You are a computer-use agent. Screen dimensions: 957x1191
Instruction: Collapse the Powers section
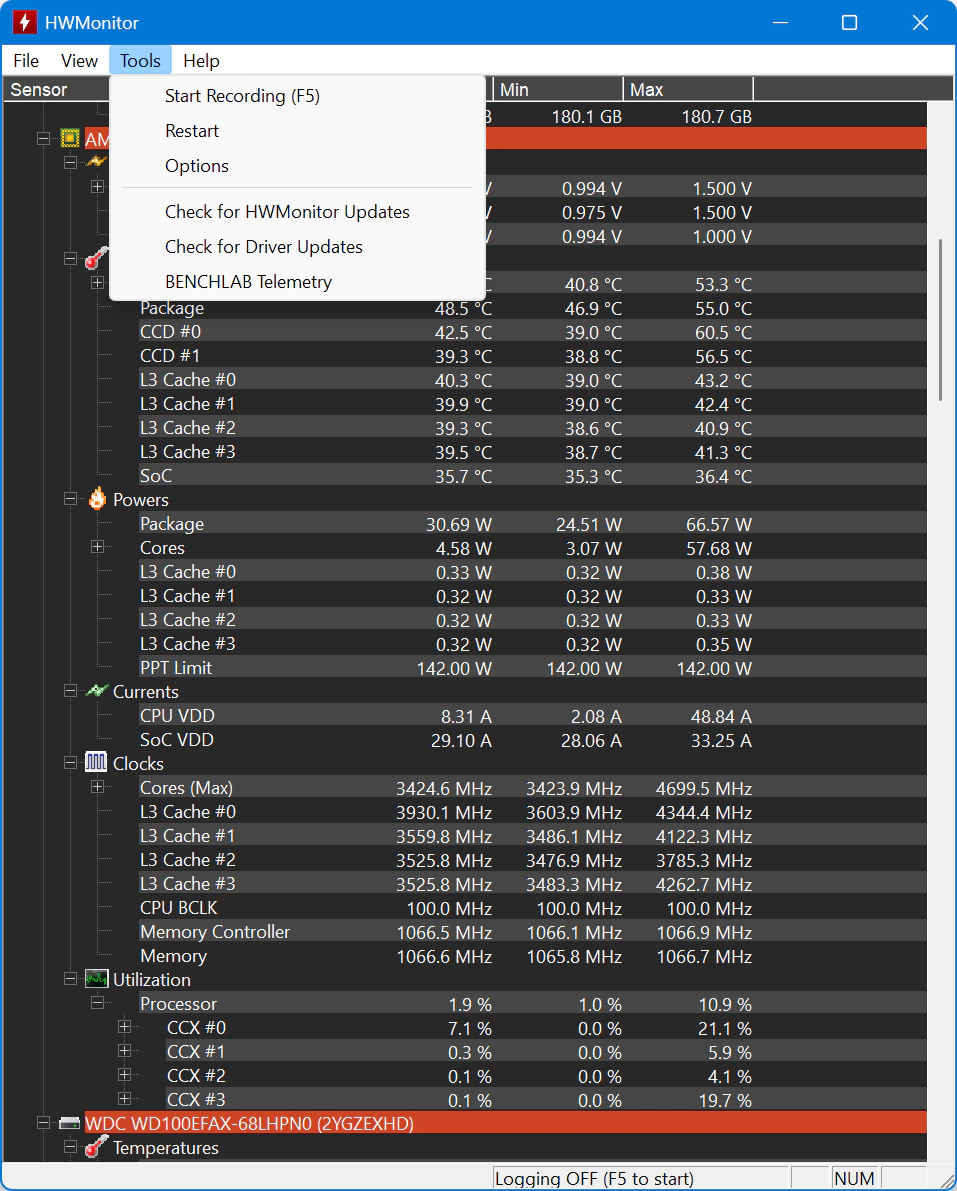[71, 499]
